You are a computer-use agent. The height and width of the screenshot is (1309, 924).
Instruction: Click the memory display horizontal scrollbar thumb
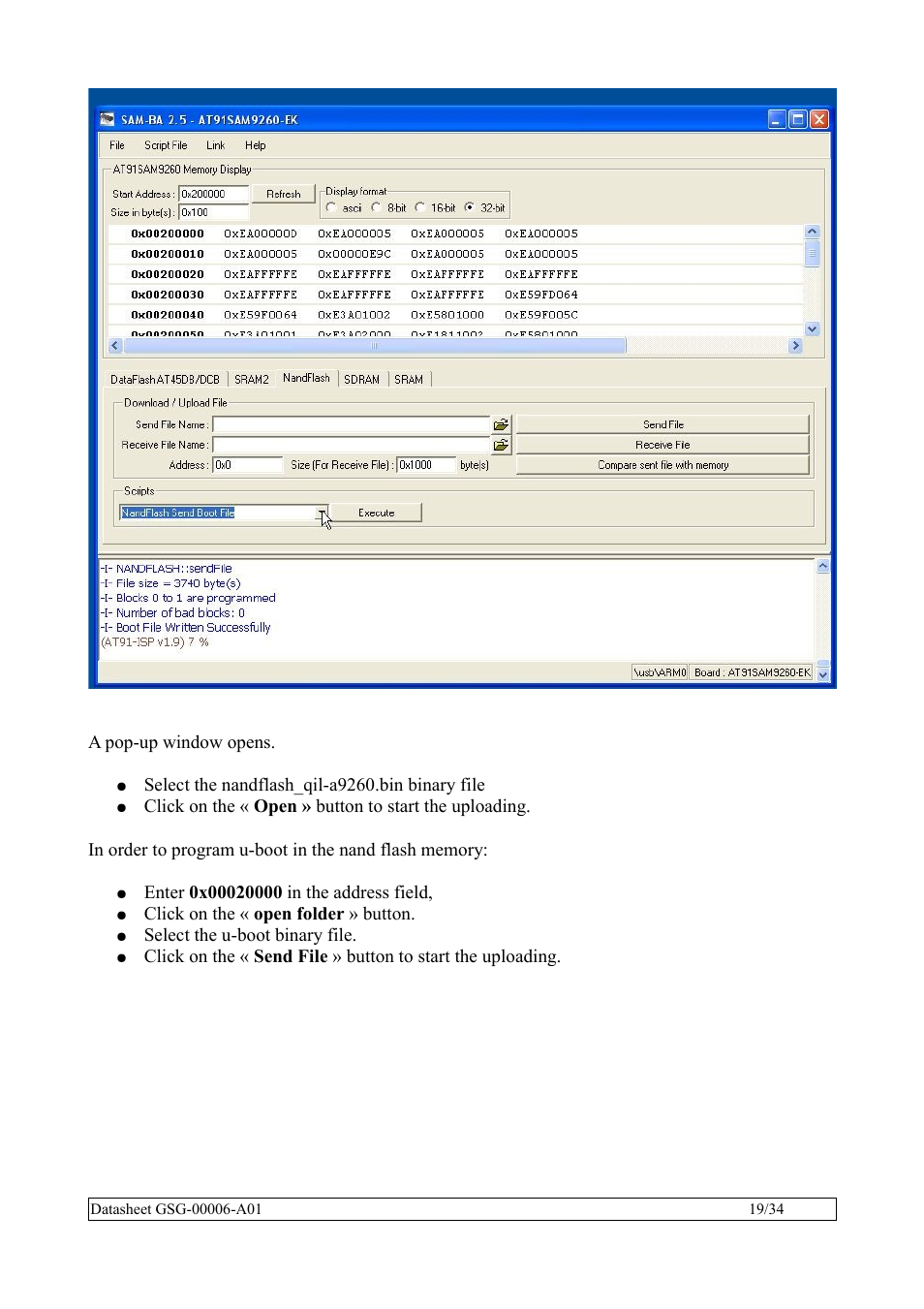[375, 345]
